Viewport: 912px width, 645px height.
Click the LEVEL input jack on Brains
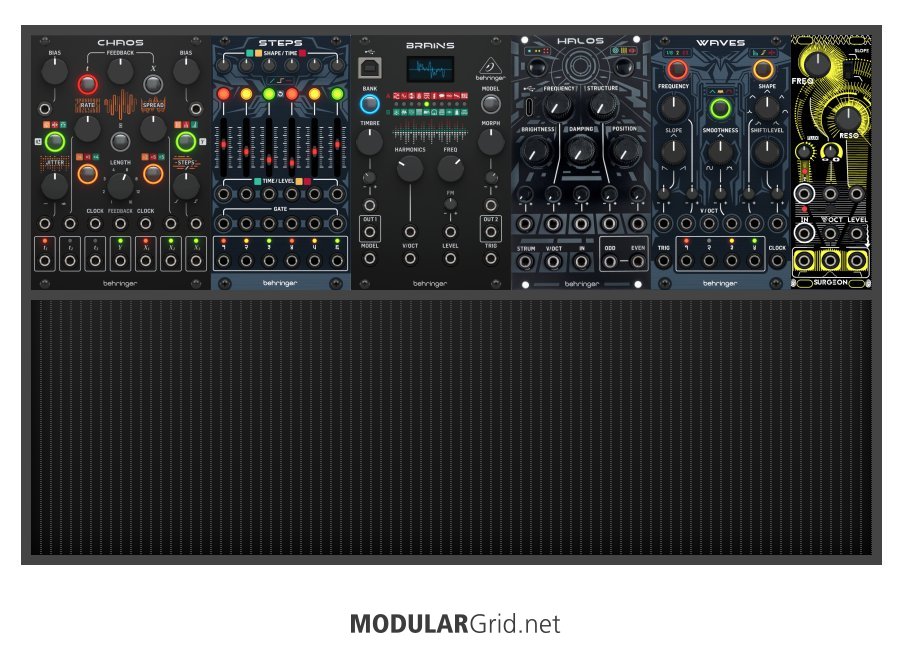pyautogui.click(x=450, y=258)
